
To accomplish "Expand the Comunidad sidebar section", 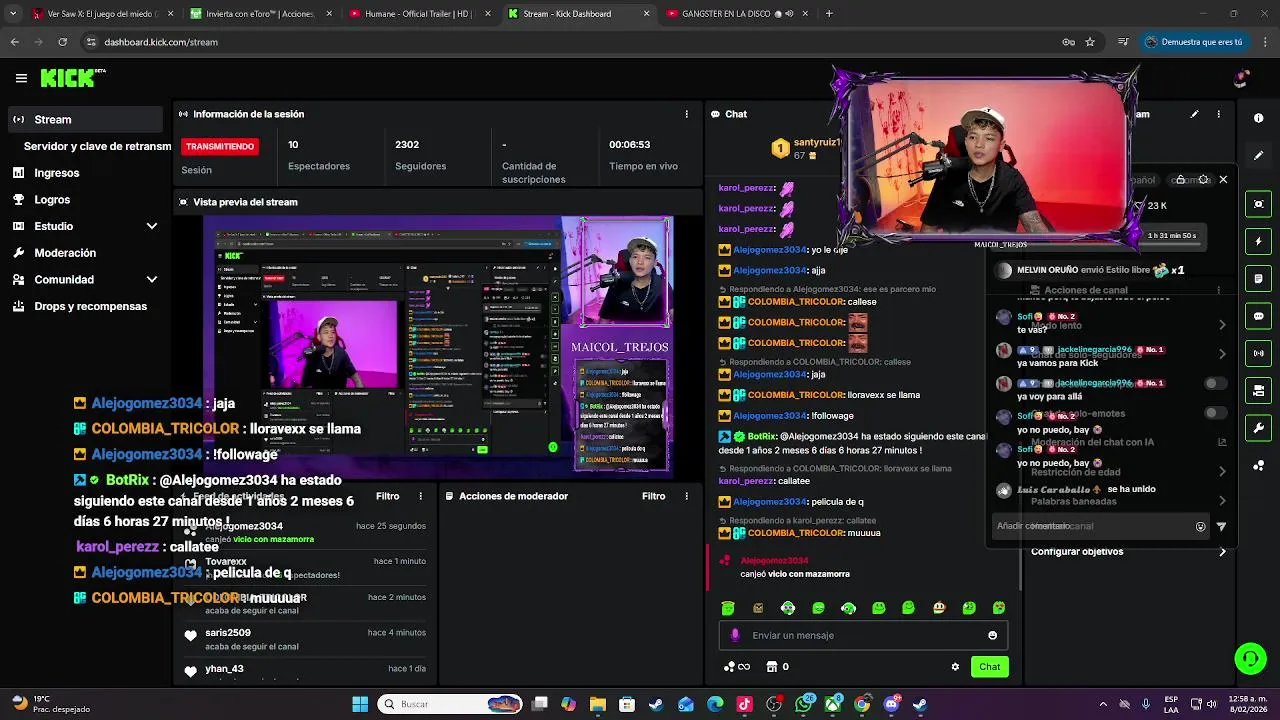I will click(152, 280).
